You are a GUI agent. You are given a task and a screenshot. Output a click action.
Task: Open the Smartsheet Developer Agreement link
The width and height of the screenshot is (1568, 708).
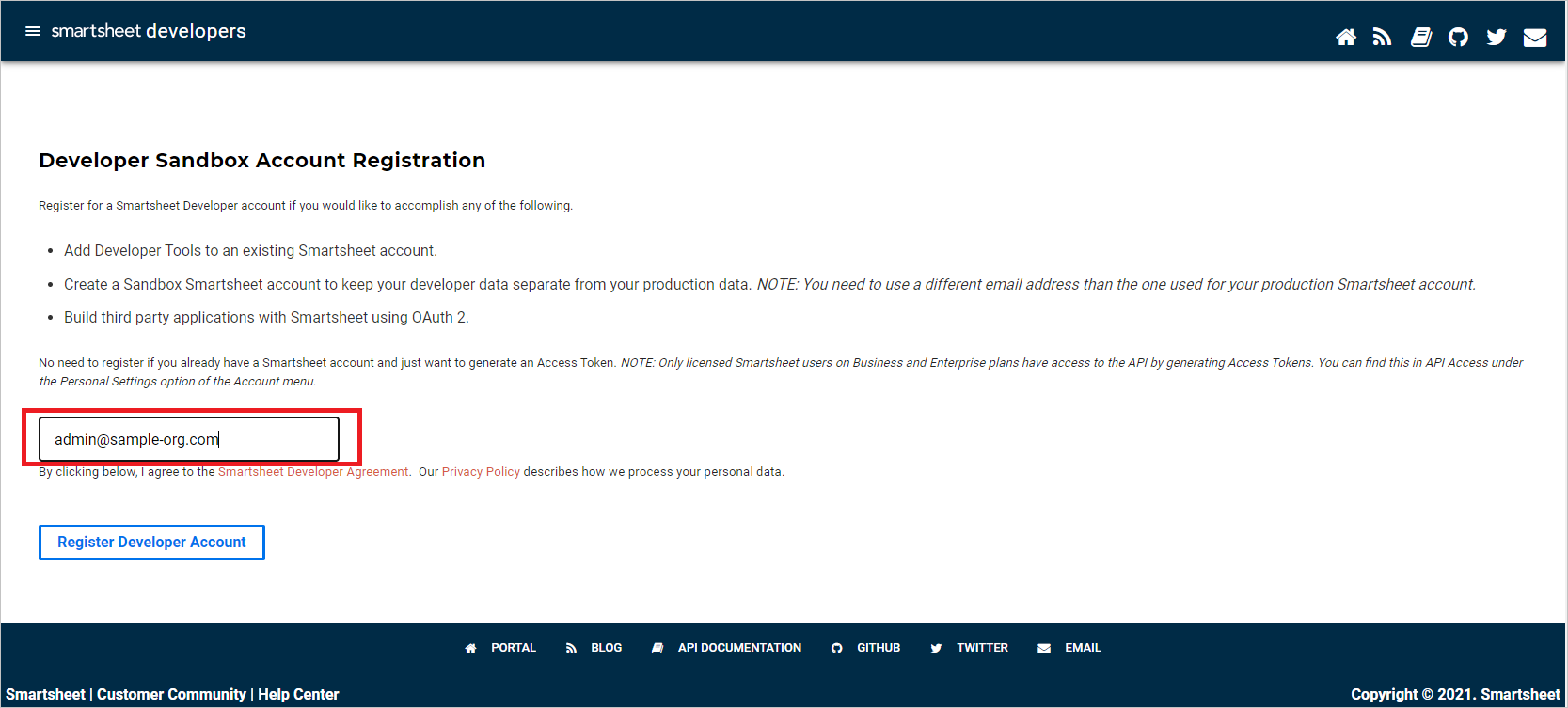313,472
